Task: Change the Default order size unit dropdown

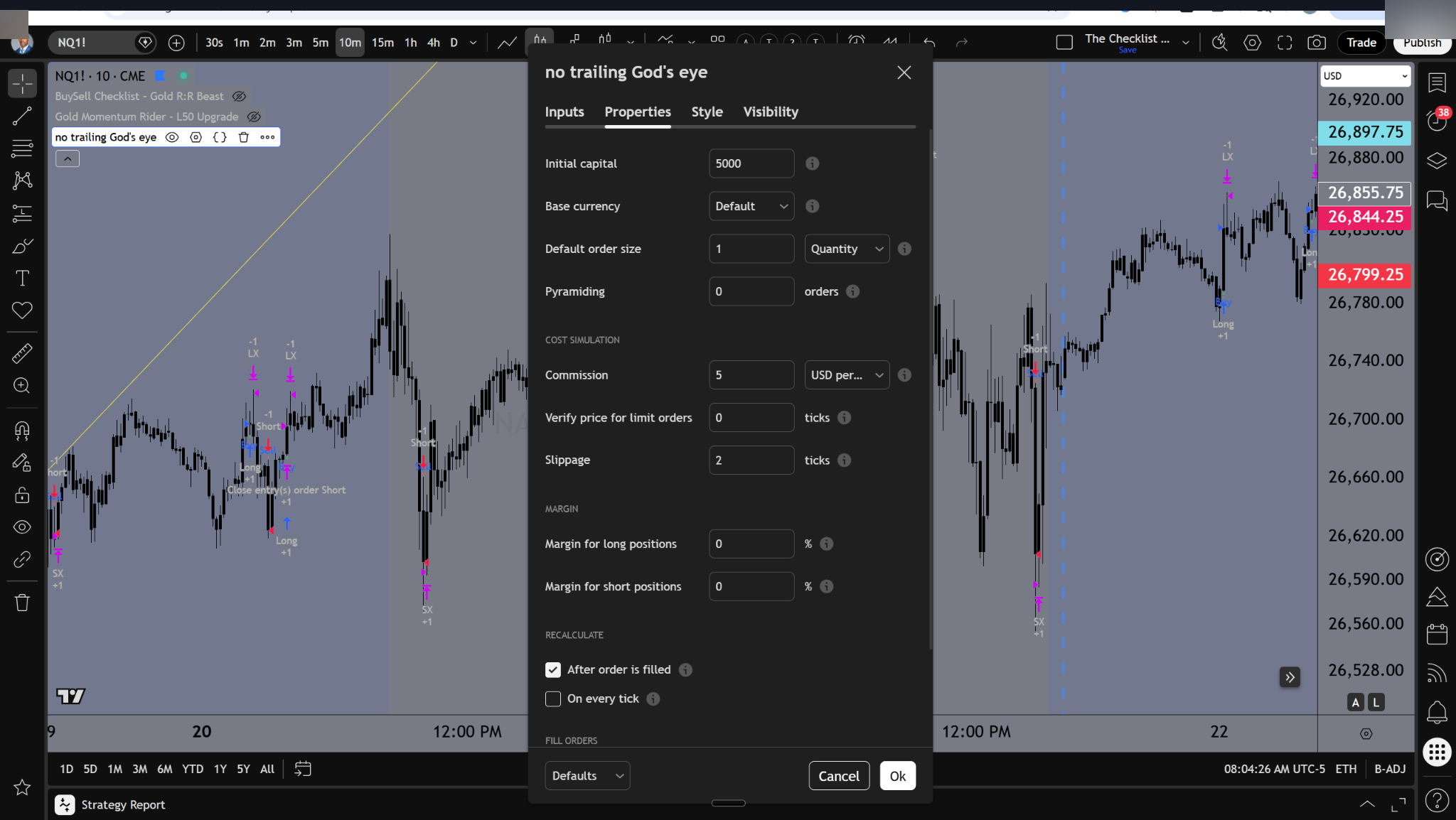Action: (846, 249)
